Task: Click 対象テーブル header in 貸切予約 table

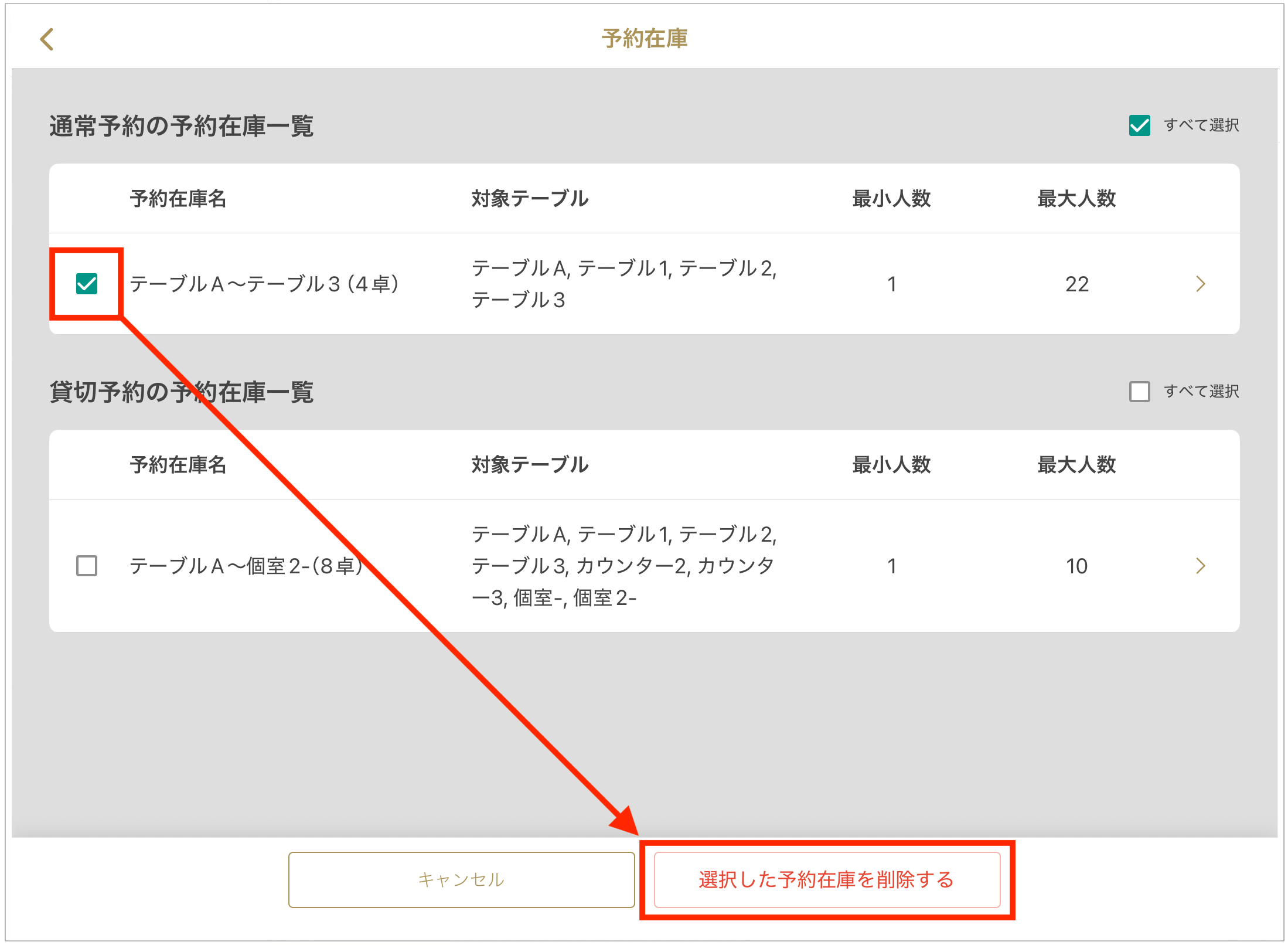Action: pyautogui.click(x=530, y=465)
